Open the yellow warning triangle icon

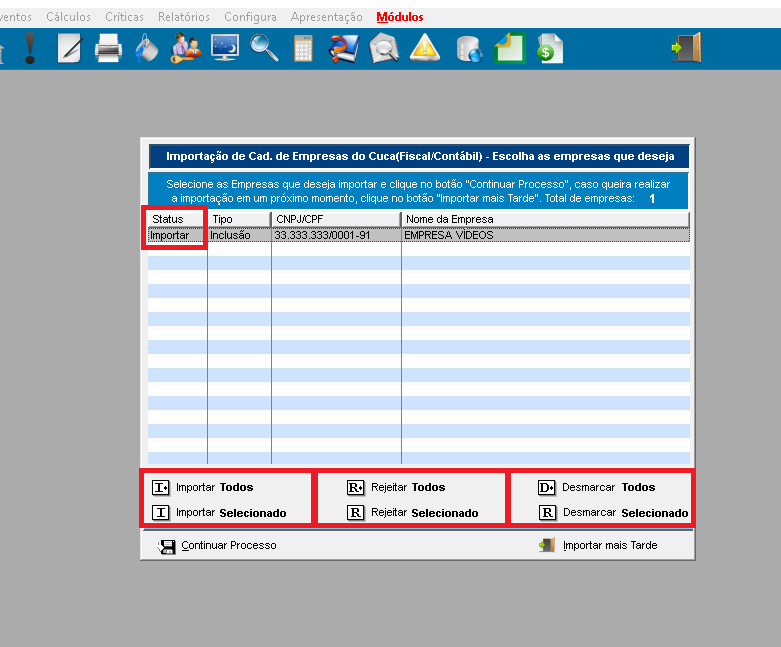(425, 47)
